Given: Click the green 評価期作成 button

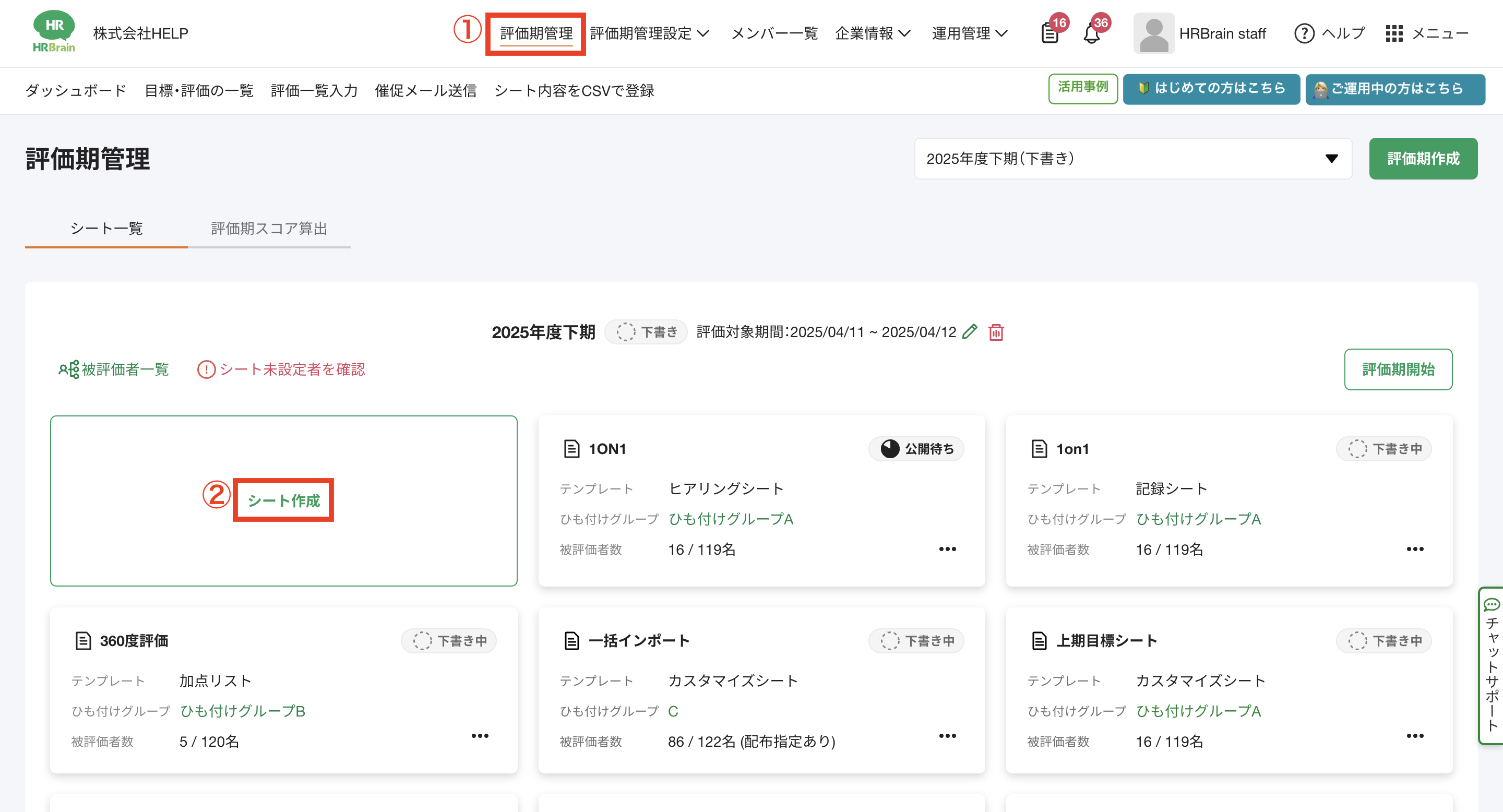Looking at the screenshot, I should click(x=1423, y=159).
